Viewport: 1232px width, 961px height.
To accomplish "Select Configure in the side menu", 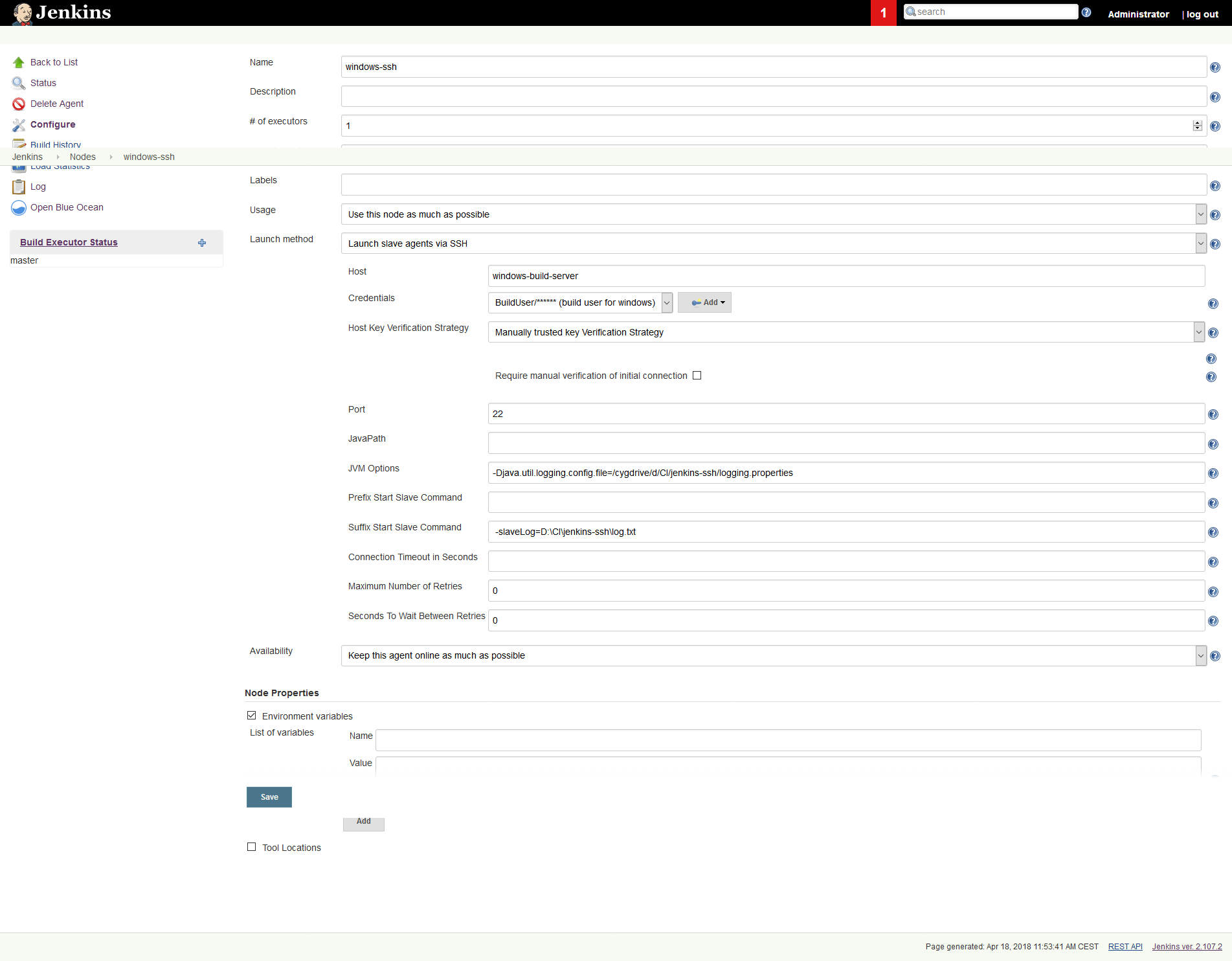I will click(x=52, y=124).
